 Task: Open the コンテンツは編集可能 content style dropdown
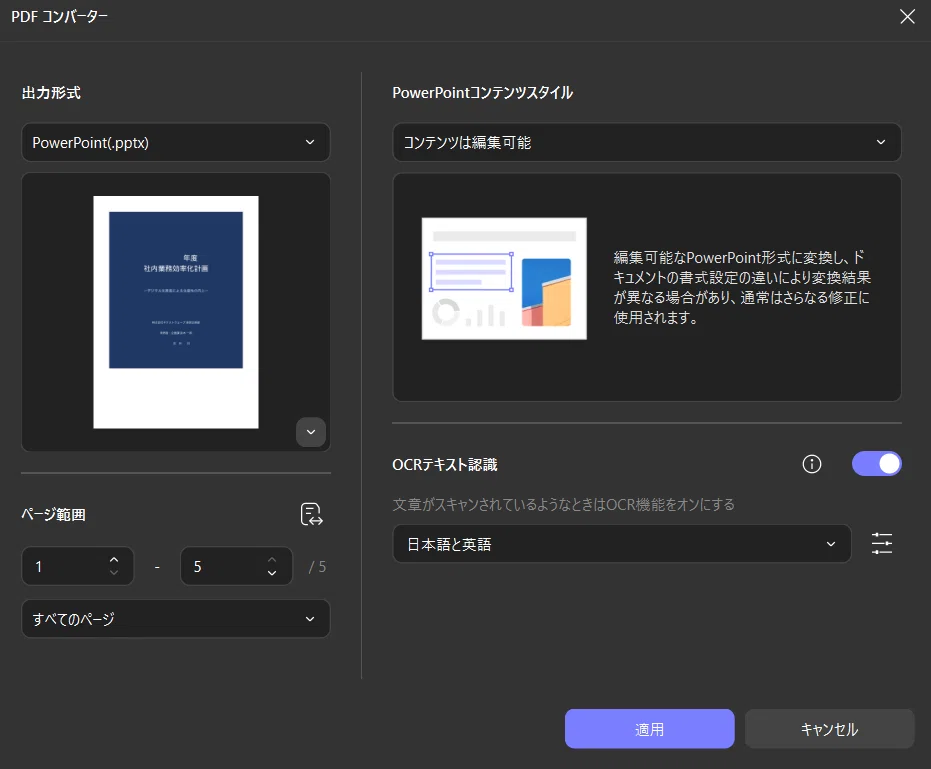(x=647, y=143)
